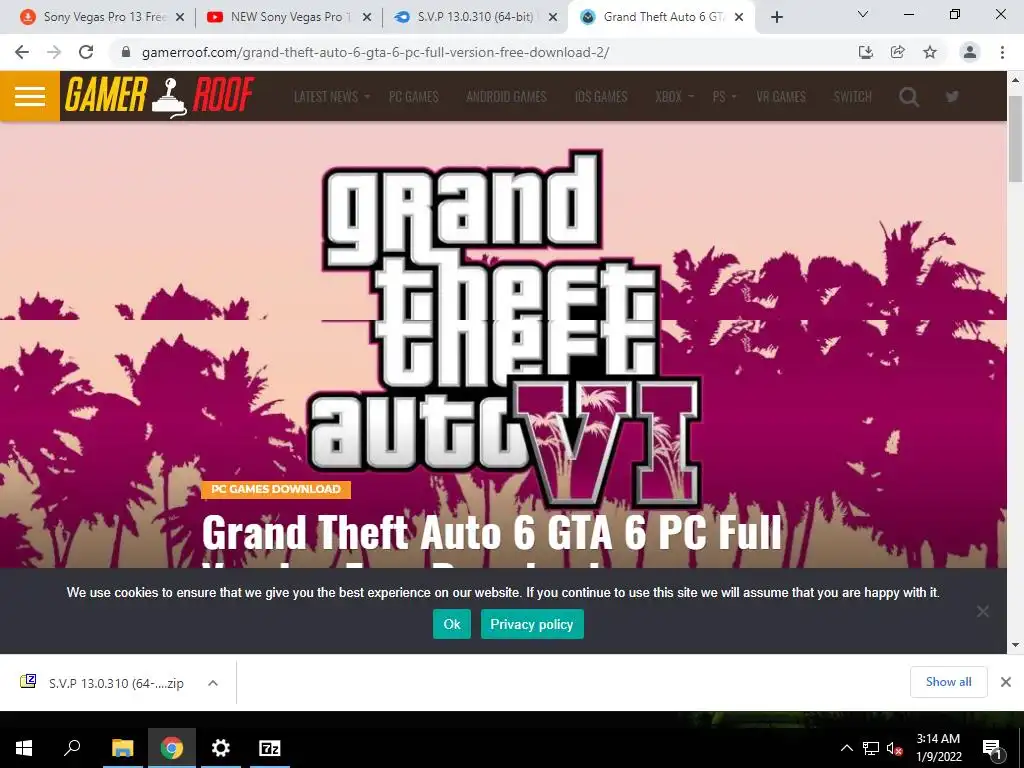Expand the Latest News menu
The height and width of the screenshot is (768, 1024).
click(x=332, y=97)
